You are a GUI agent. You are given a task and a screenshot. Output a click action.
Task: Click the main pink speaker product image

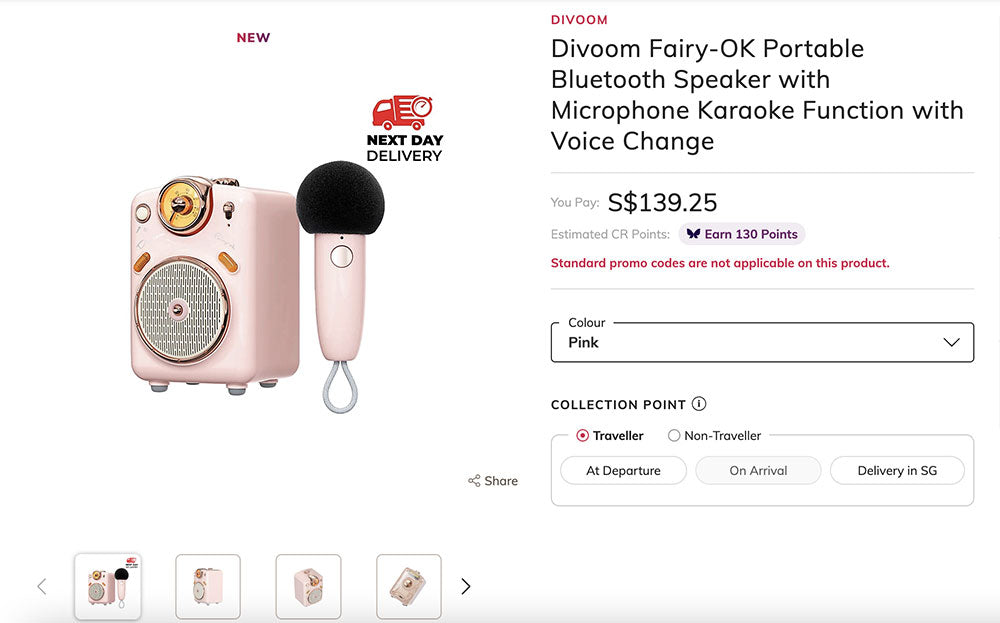215,285
